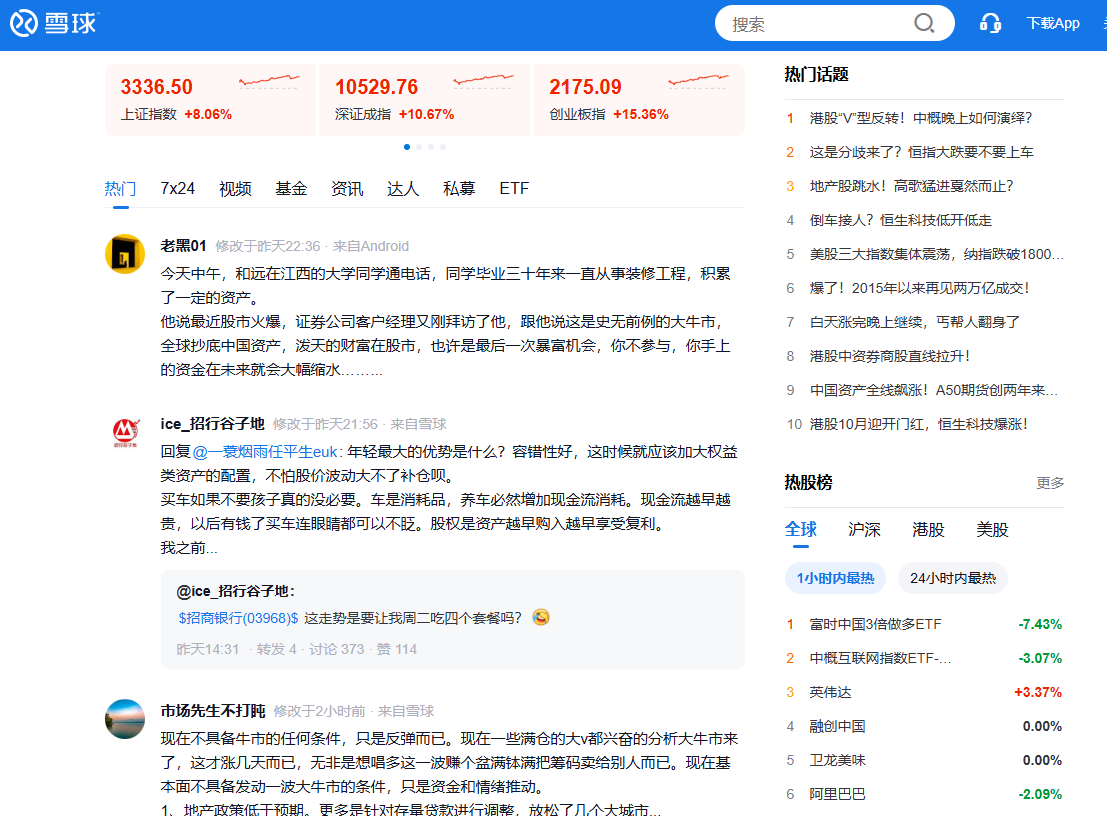Click the 热门话题 heading
Viewport: 1107px width, 816px height.
(816, 74)
